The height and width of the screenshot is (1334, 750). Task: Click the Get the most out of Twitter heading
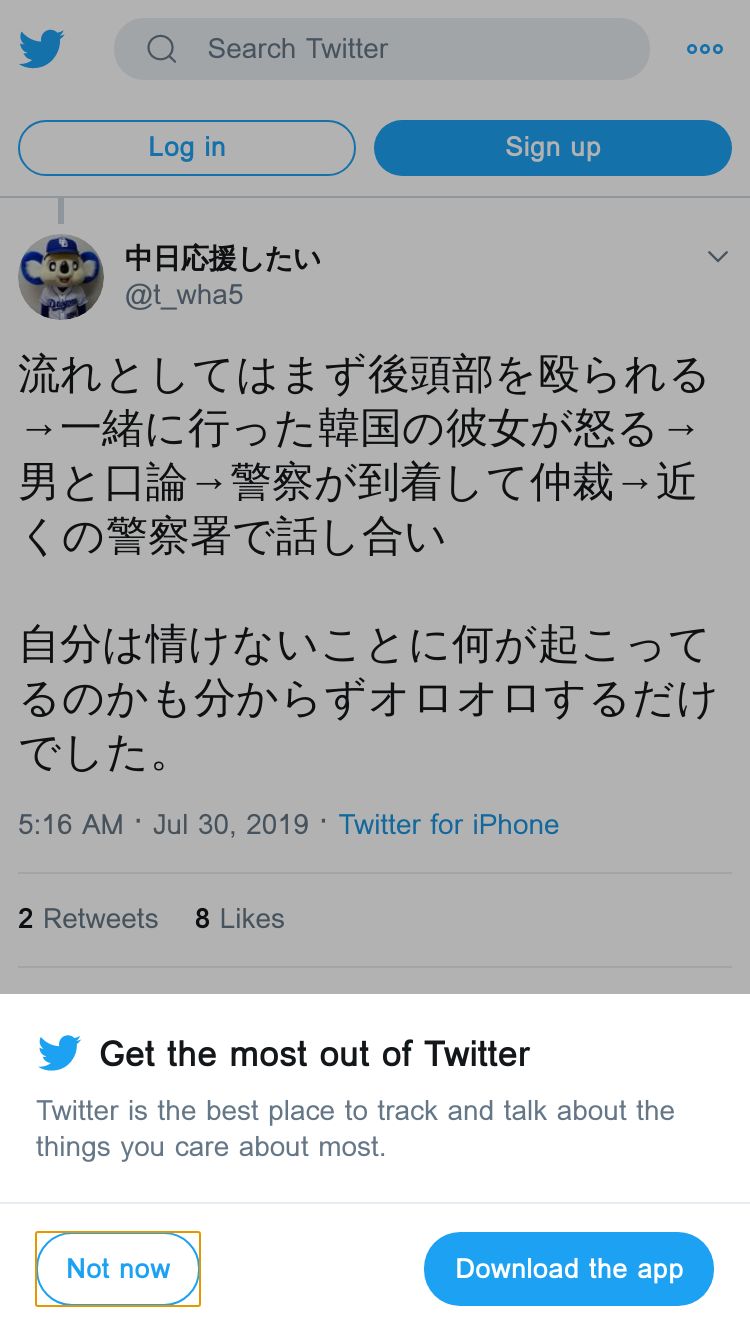point(315,1054)
